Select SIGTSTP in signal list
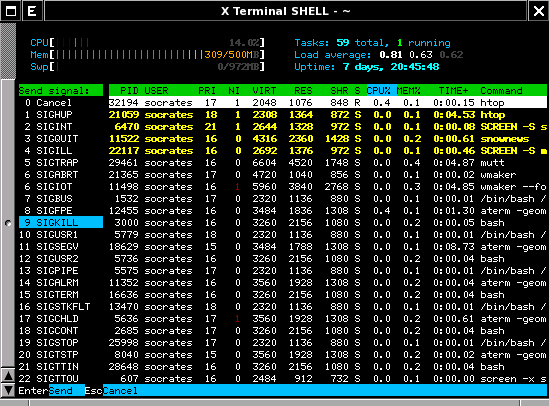 click(61, 355)
